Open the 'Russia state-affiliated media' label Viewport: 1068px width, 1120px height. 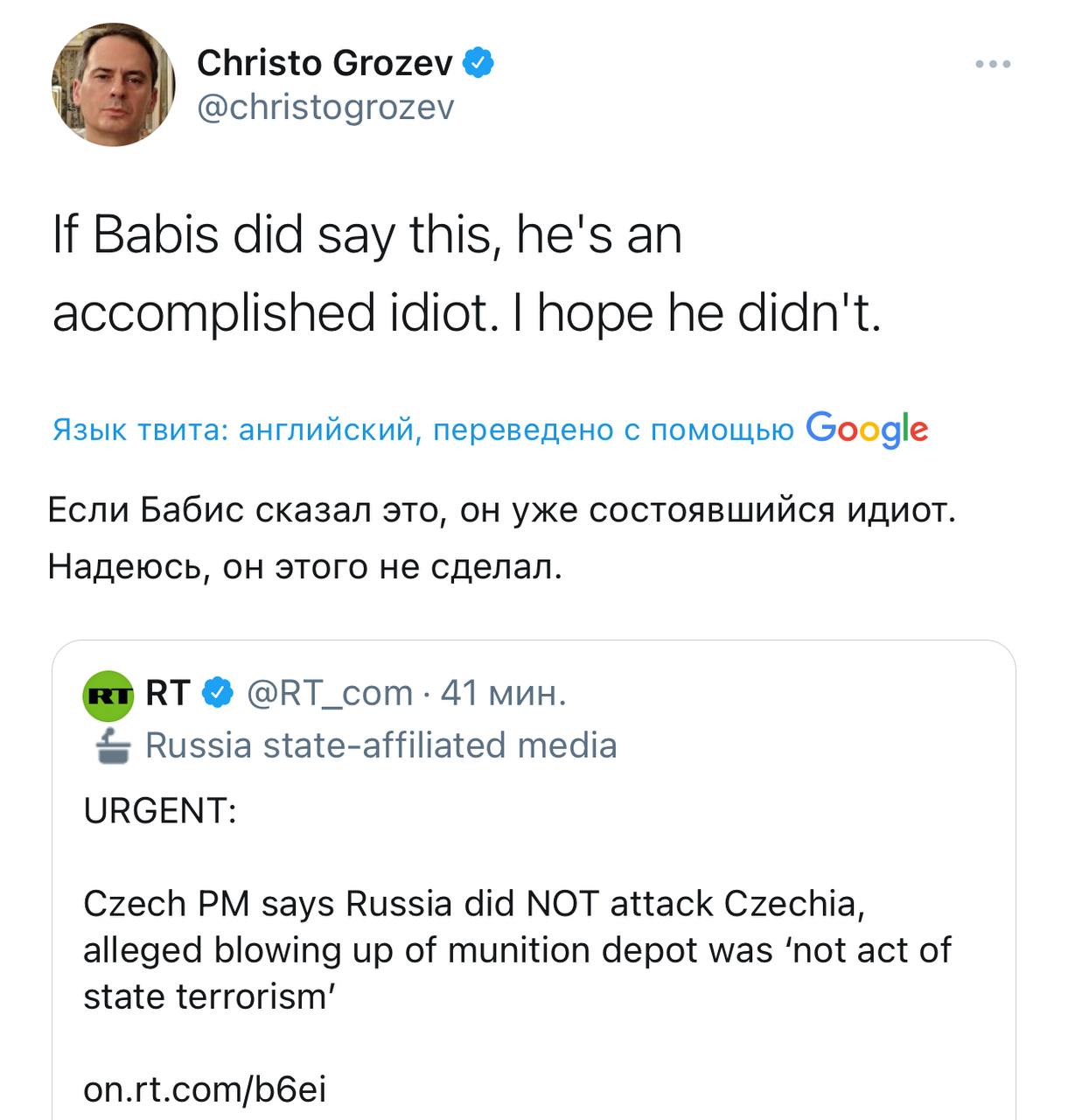pos(380,745)
